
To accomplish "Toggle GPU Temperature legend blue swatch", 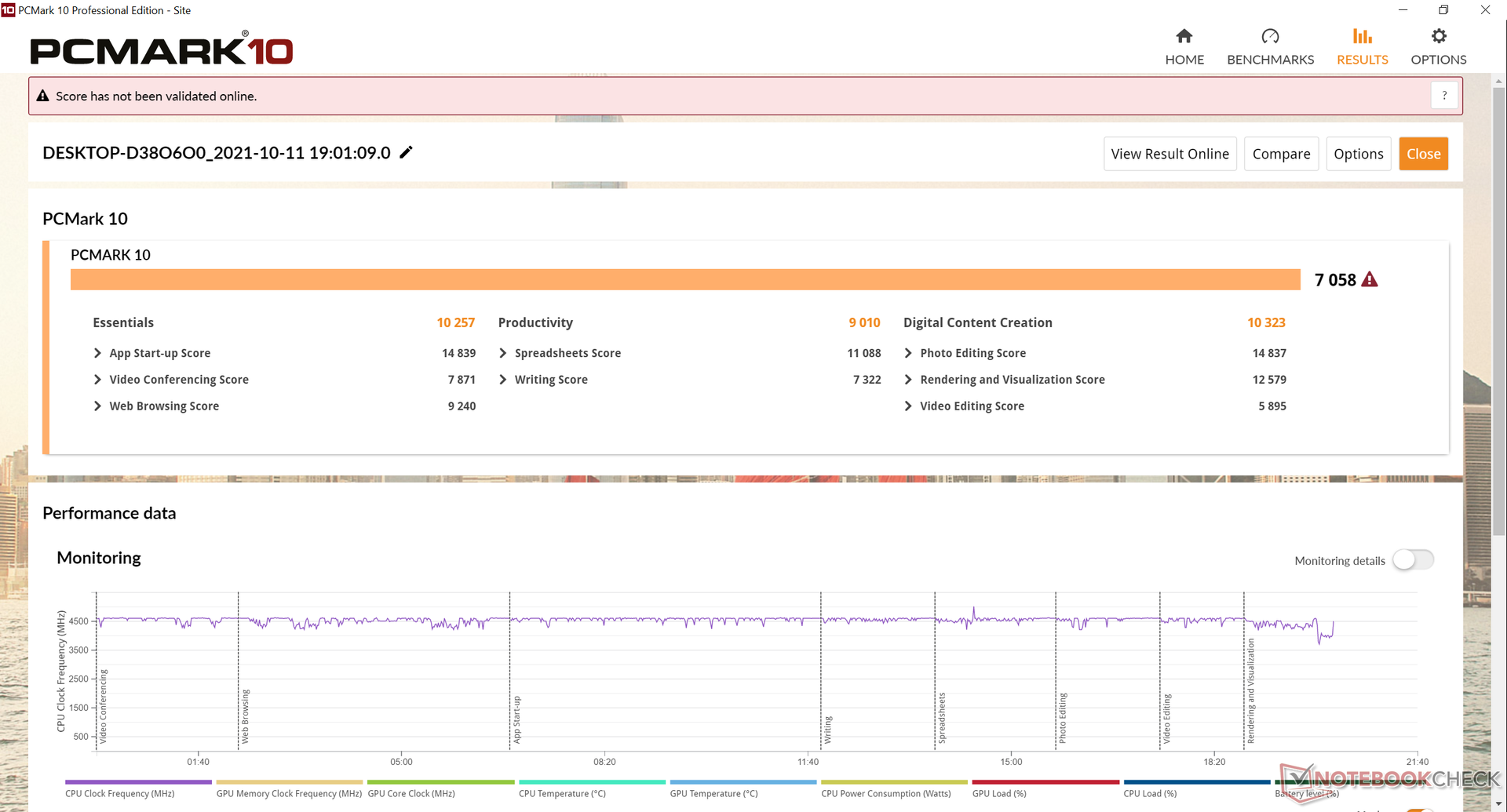I will tap(743, 782).
